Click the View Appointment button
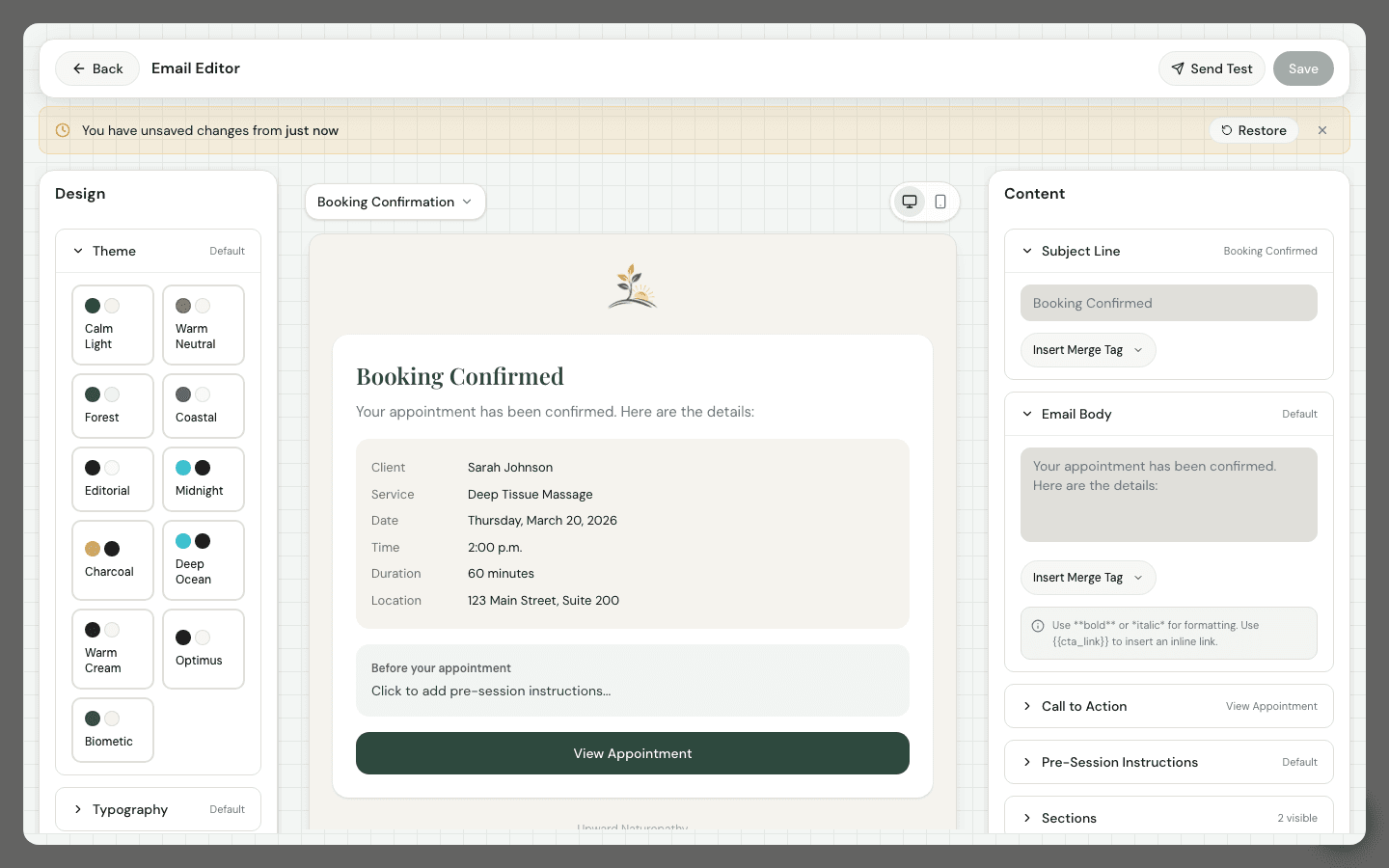This screenshot has width=1389, height=868. pyautogui.click(x=633, y=753)
